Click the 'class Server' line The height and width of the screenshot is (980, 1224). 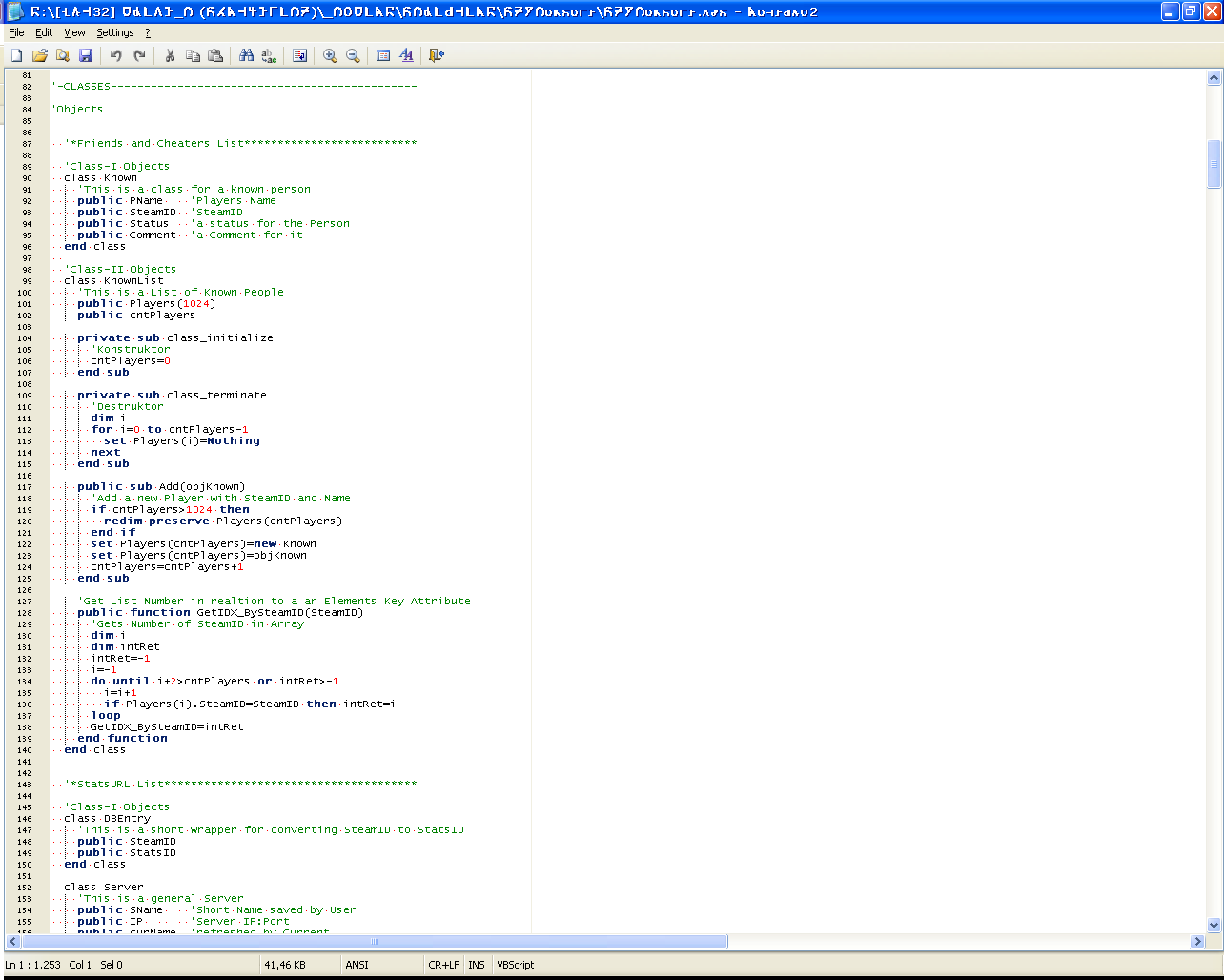104,887
